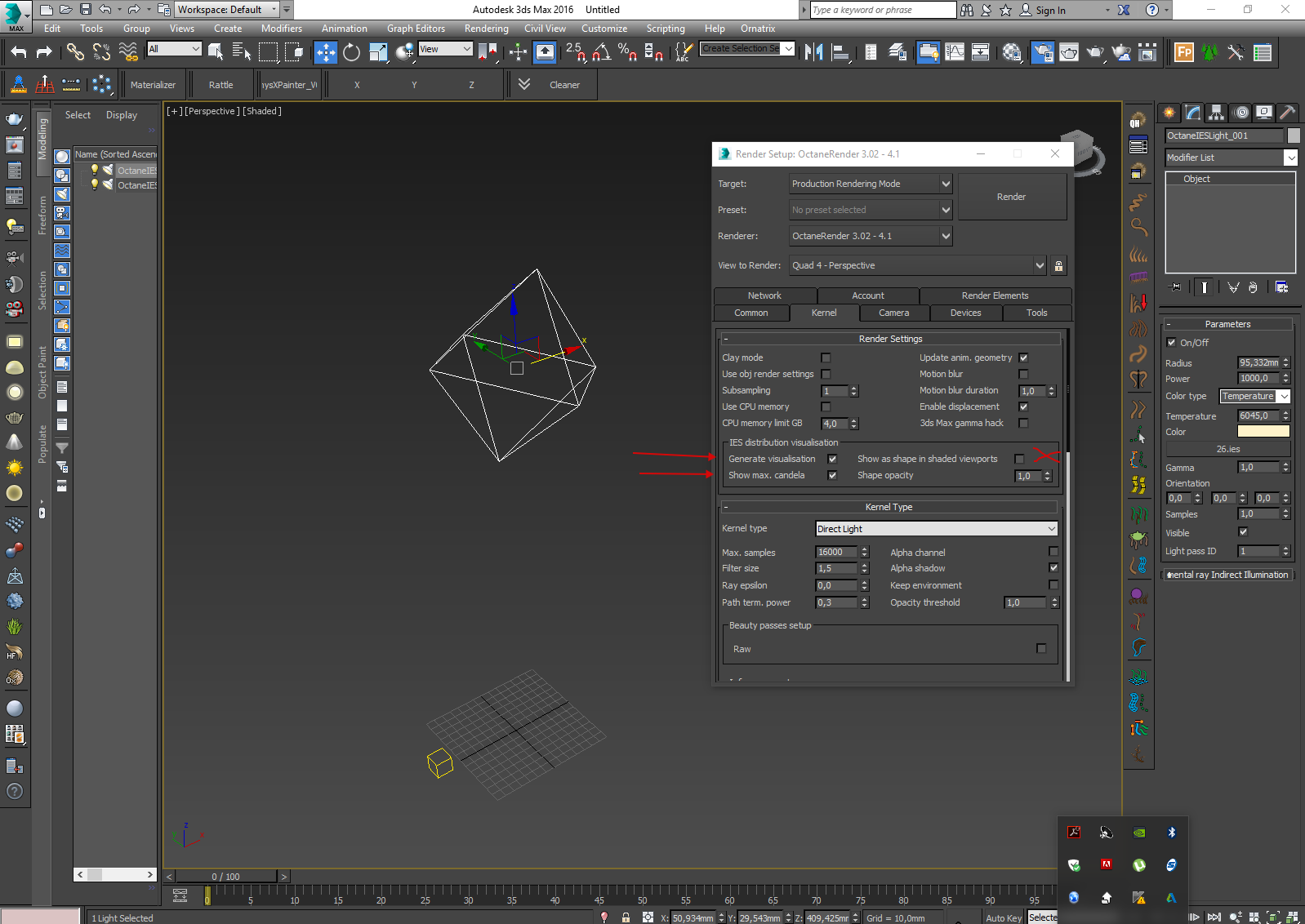Click the main toolbar Undo arrow
The image size is (1305, 924).
[18, 52]
